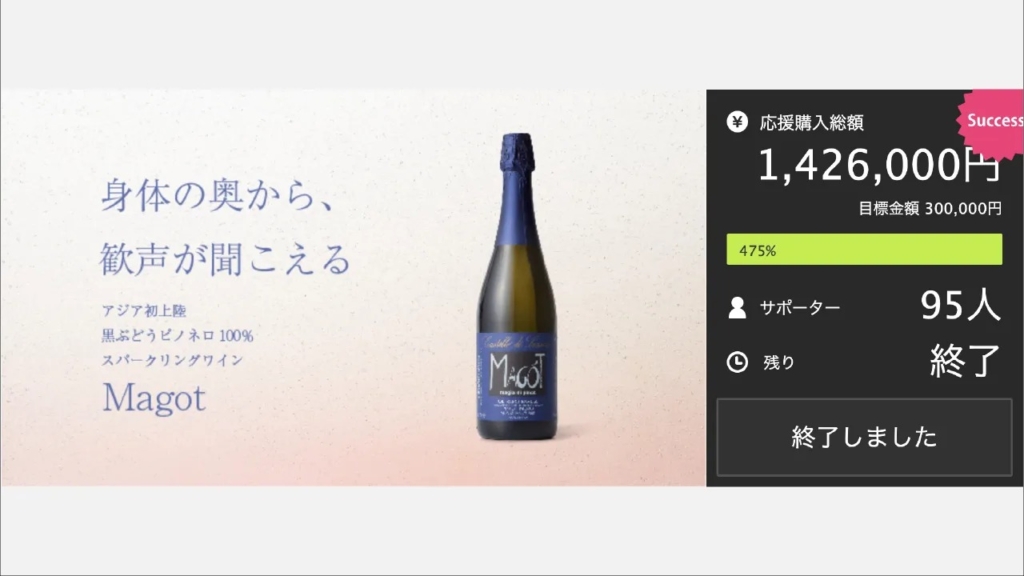The width and height of the screenshot is (1024, 576).
Task: Click the 95人 supporter count
Action: [960, 305]
